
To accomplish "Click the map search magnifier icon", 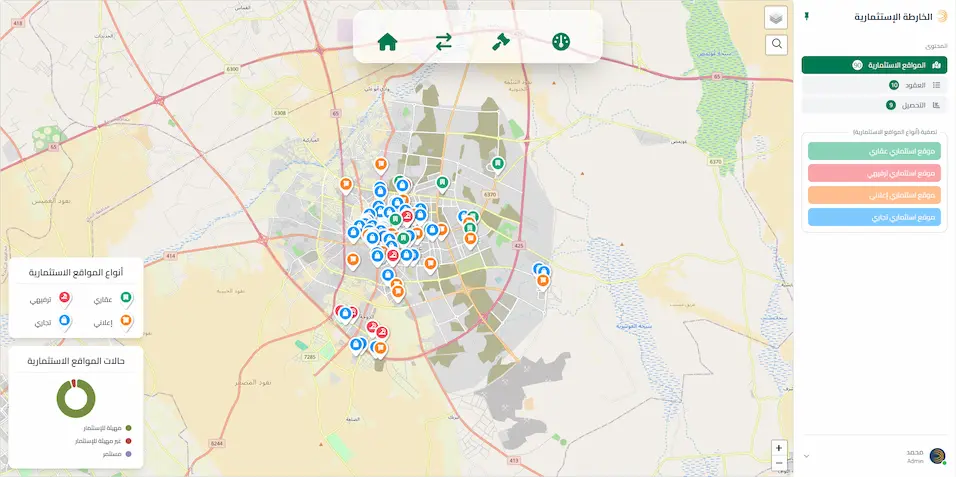I will pos(776,45).
